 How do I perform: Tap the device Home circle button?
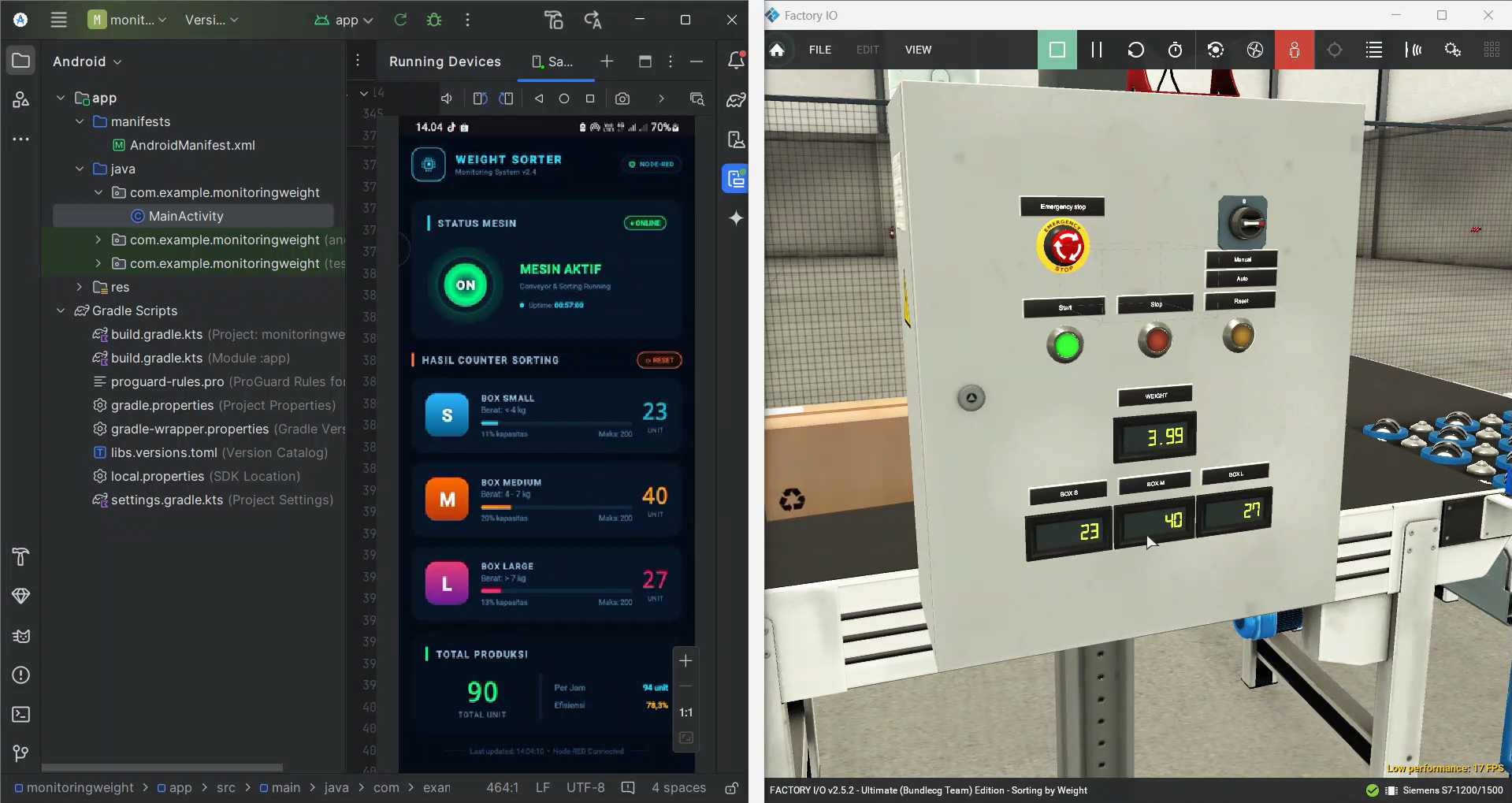click(x=564, y=99)
